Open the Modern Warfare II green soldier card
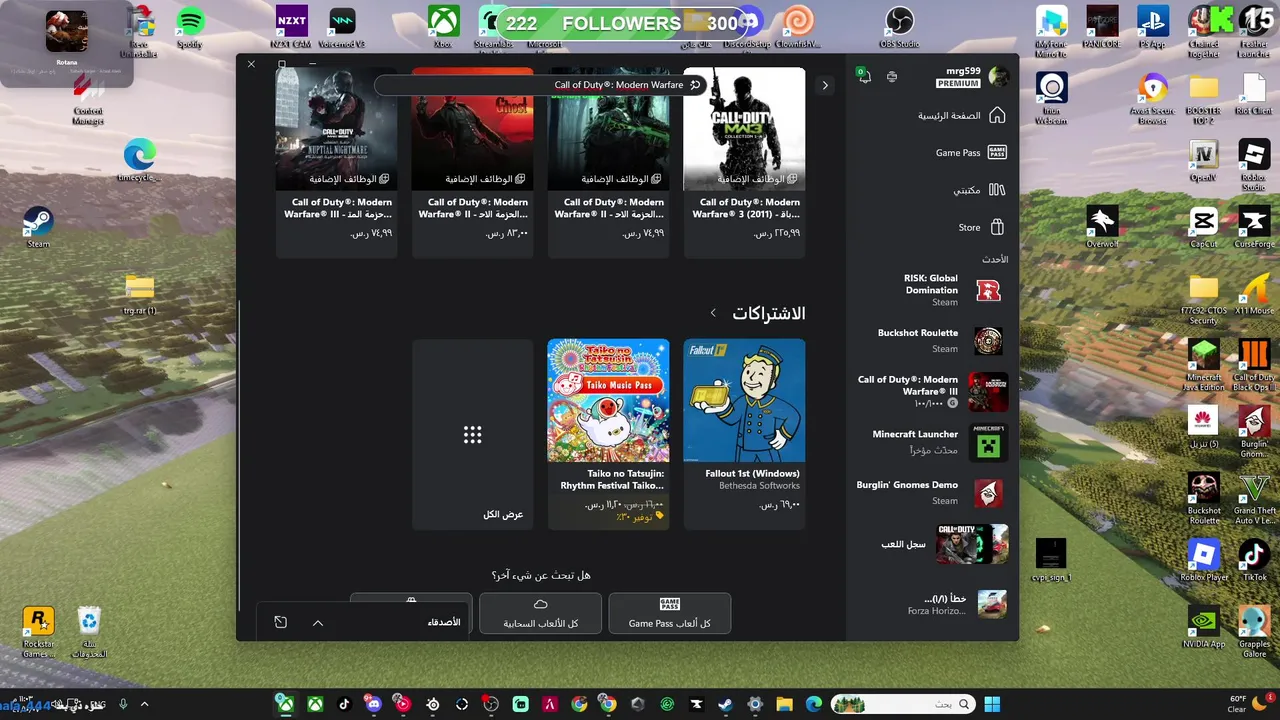 (x=608, y=162)
